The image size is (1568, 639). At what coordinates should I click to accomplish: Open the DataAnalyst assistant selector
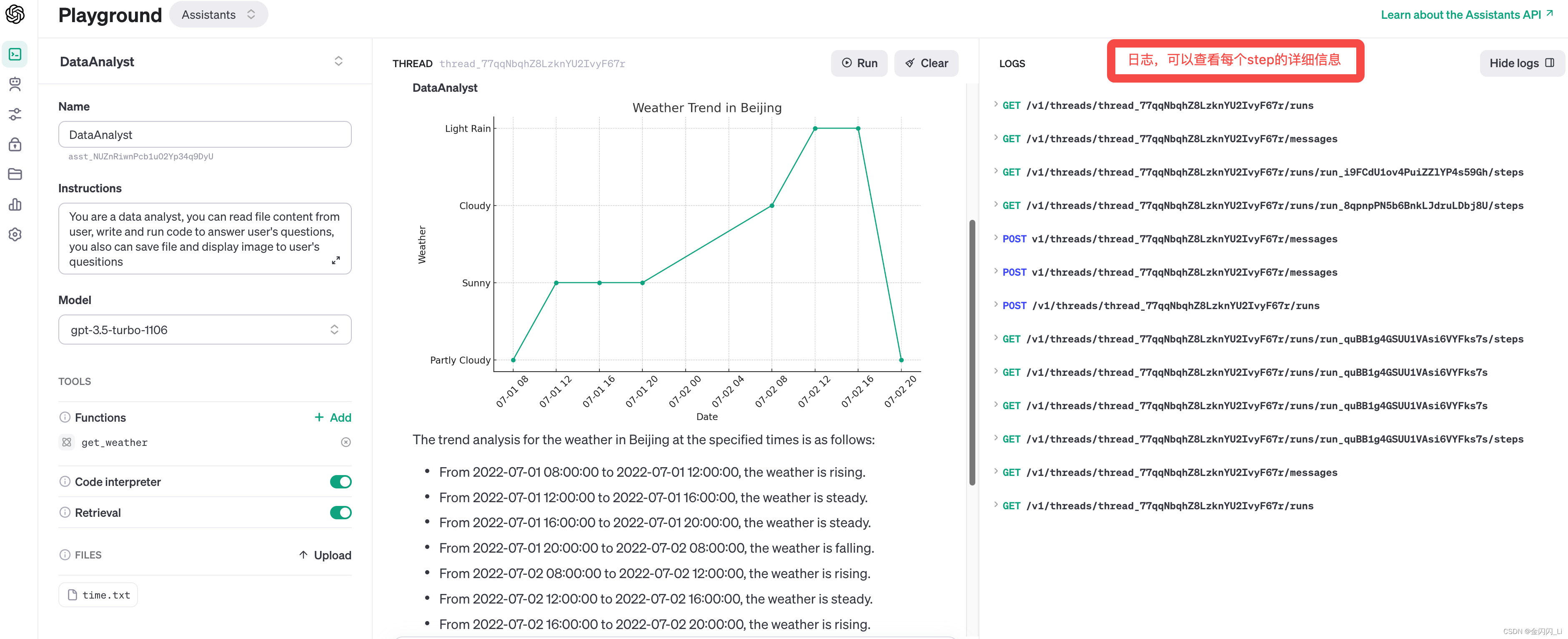pos(338,62)
